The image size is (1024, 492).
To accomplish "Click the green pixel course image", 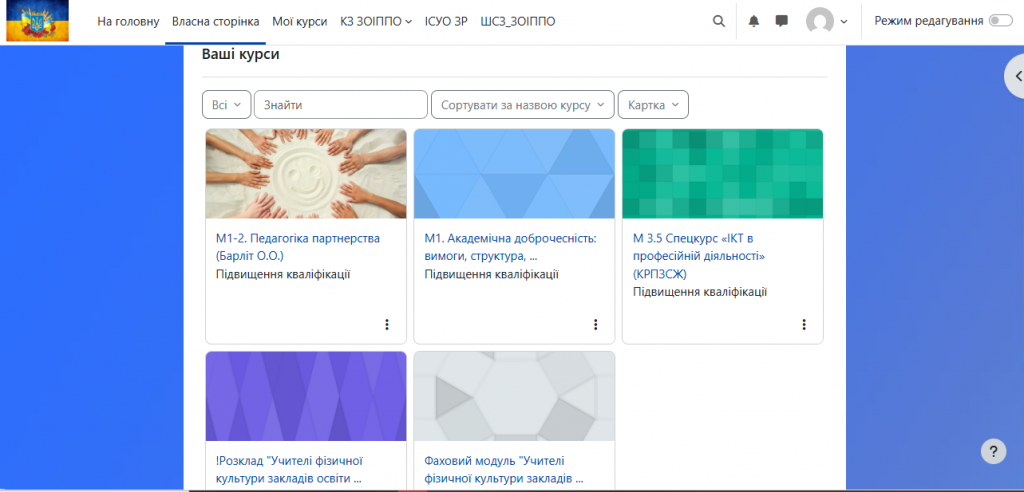I will click(x=722, y=173).
